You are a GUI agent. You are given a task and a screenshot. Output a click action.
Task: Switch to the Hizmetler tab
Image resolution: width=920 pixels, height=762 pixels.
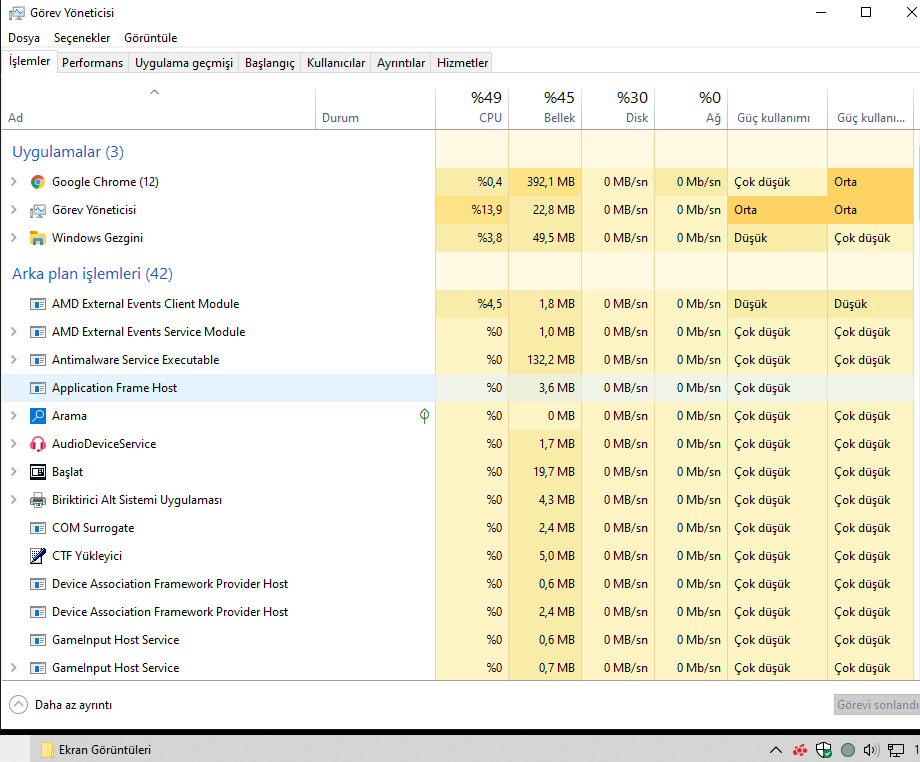[462, 63]
